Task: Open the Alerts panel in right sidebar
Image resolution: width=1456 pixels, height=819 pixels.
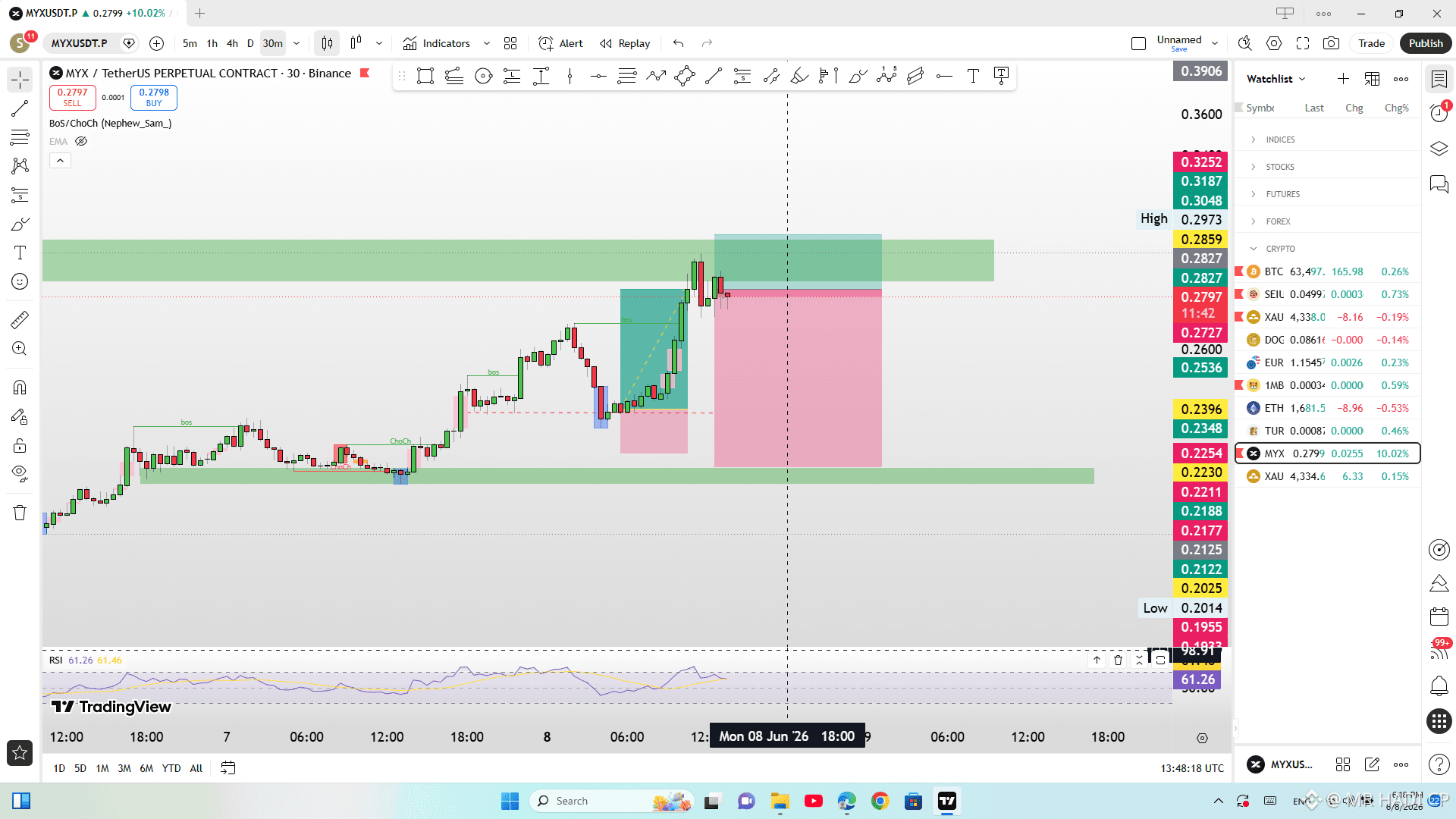Action: [x=1439, y=113]
